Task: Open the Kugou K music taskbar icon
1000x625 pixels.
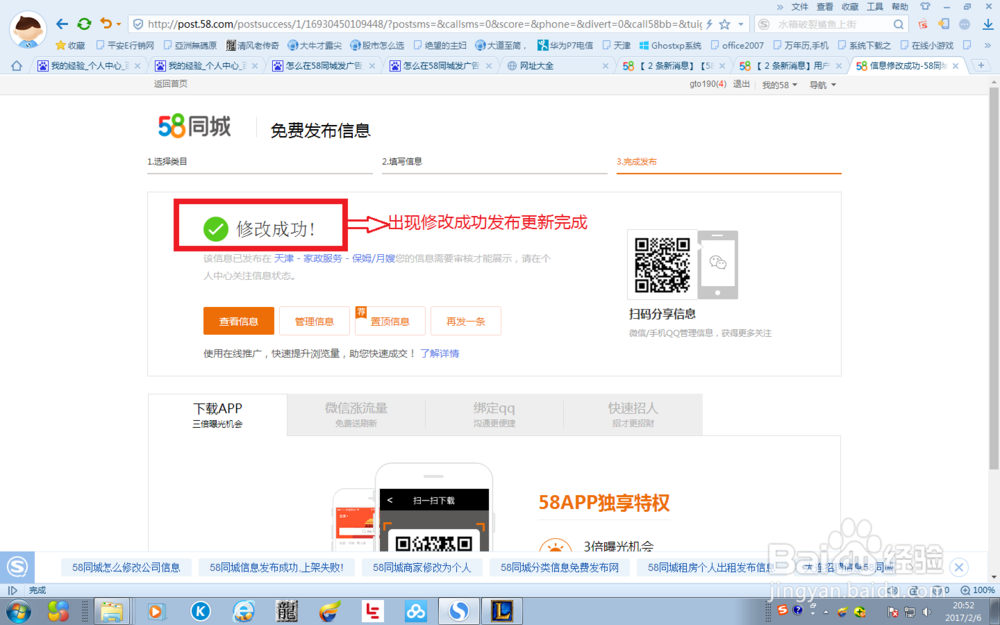Action: click(200, 612)
